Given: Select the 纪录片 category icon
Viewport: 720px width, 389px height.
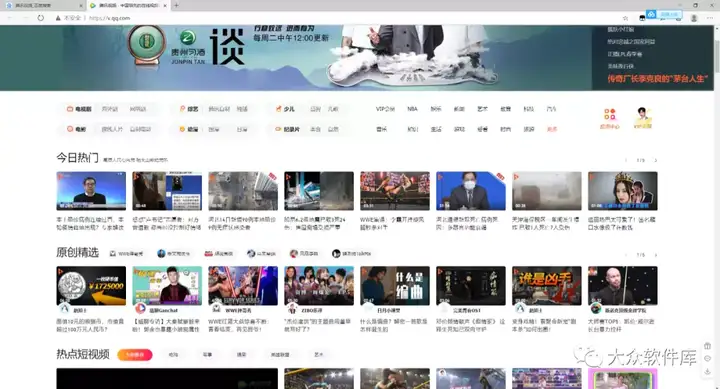Looking at the screenshot, I should coord(278,129).
